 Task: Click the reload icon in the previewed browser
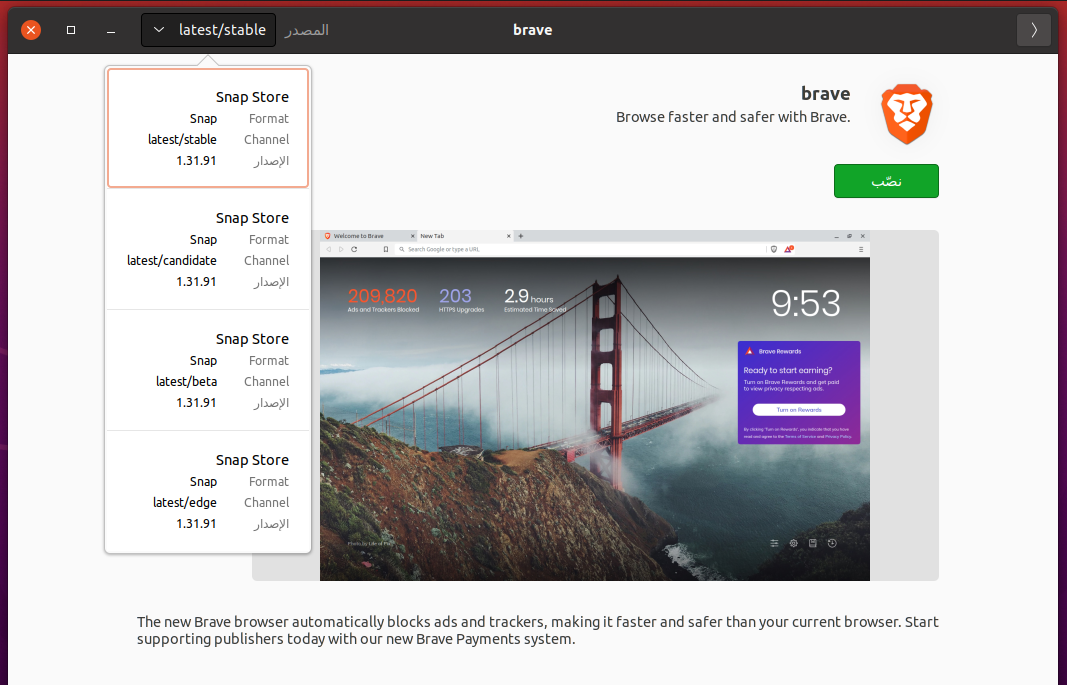tap(354, 249)
